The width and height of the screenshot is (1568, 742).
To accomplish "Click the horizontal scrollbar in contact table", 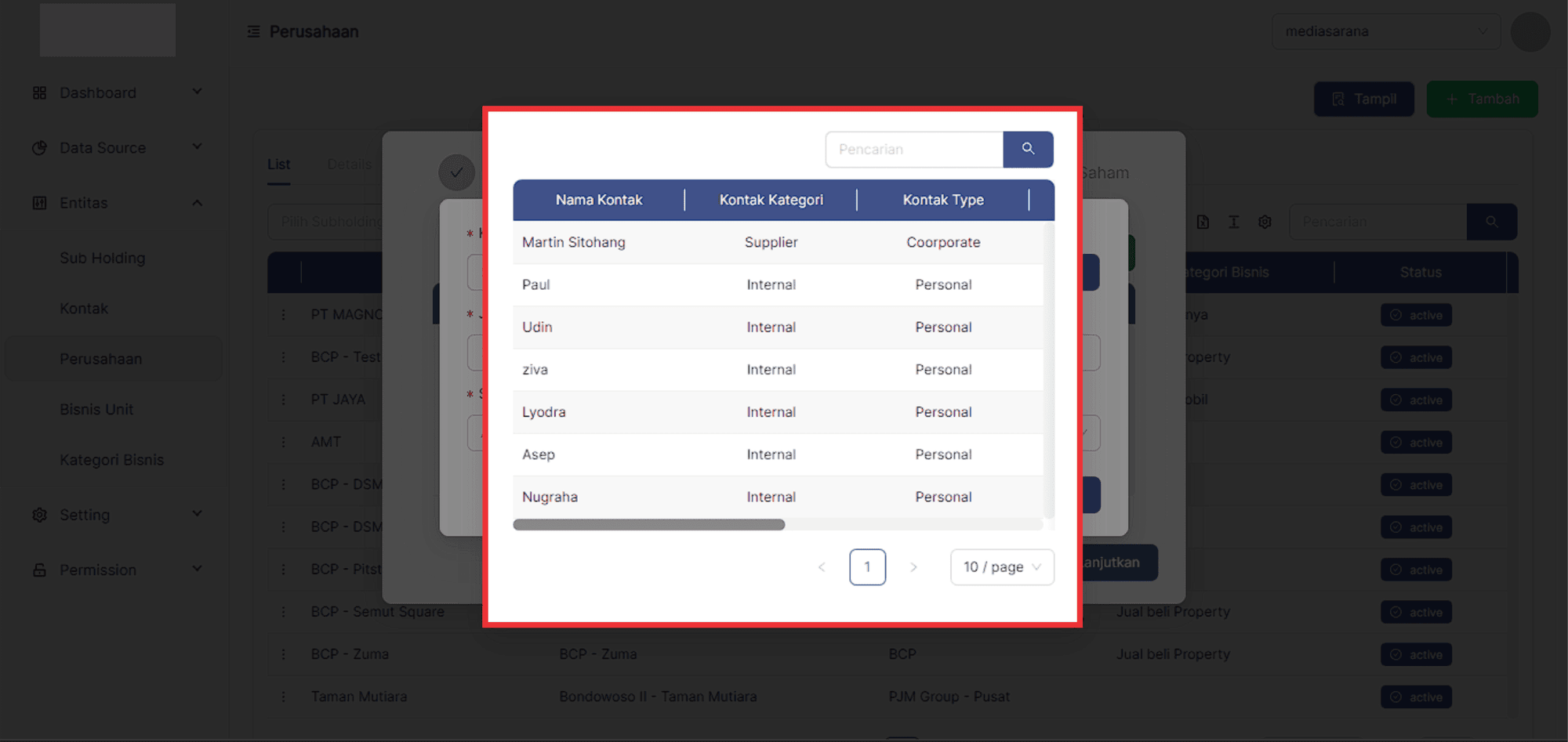I will [648, 525].
